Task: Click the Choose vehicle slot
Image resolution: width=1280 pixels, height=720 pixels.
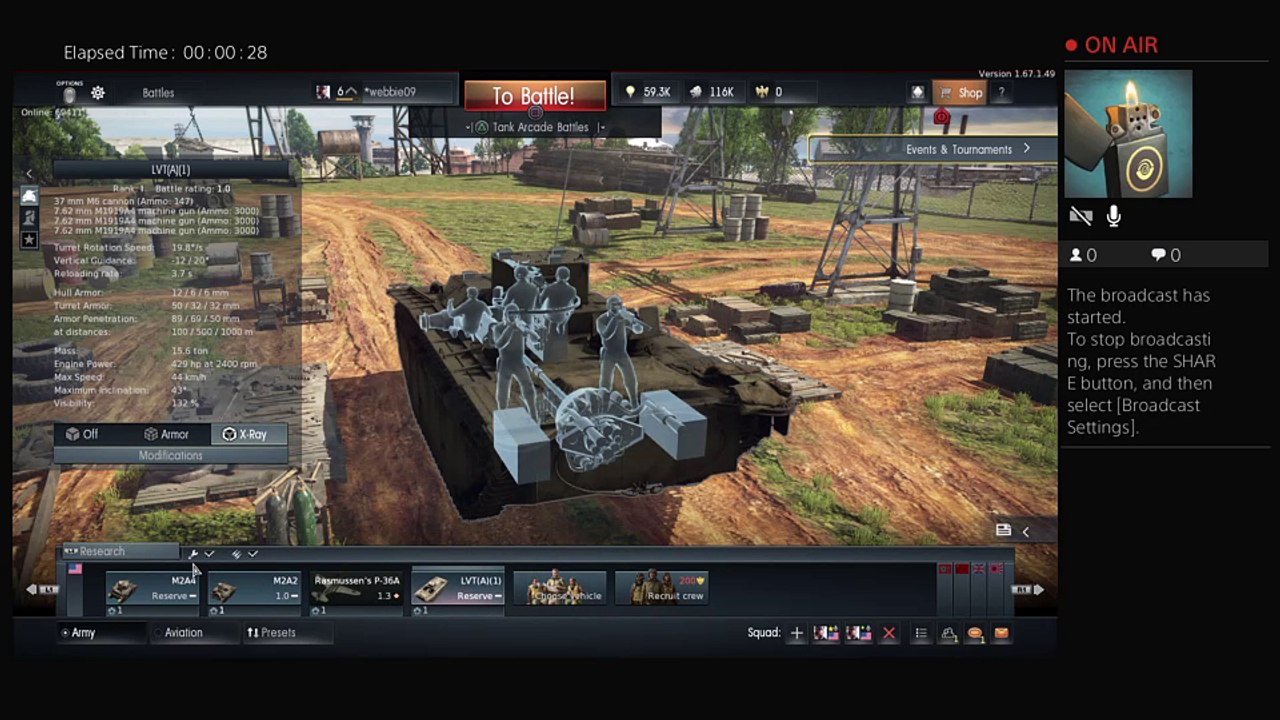Action: tap(560, 588)
